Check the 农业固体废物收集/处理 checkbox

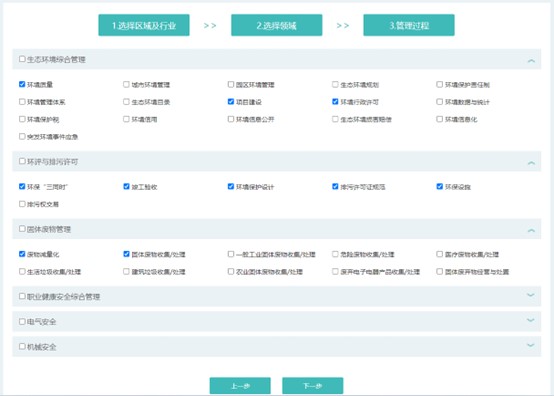[x=231, y=271]
